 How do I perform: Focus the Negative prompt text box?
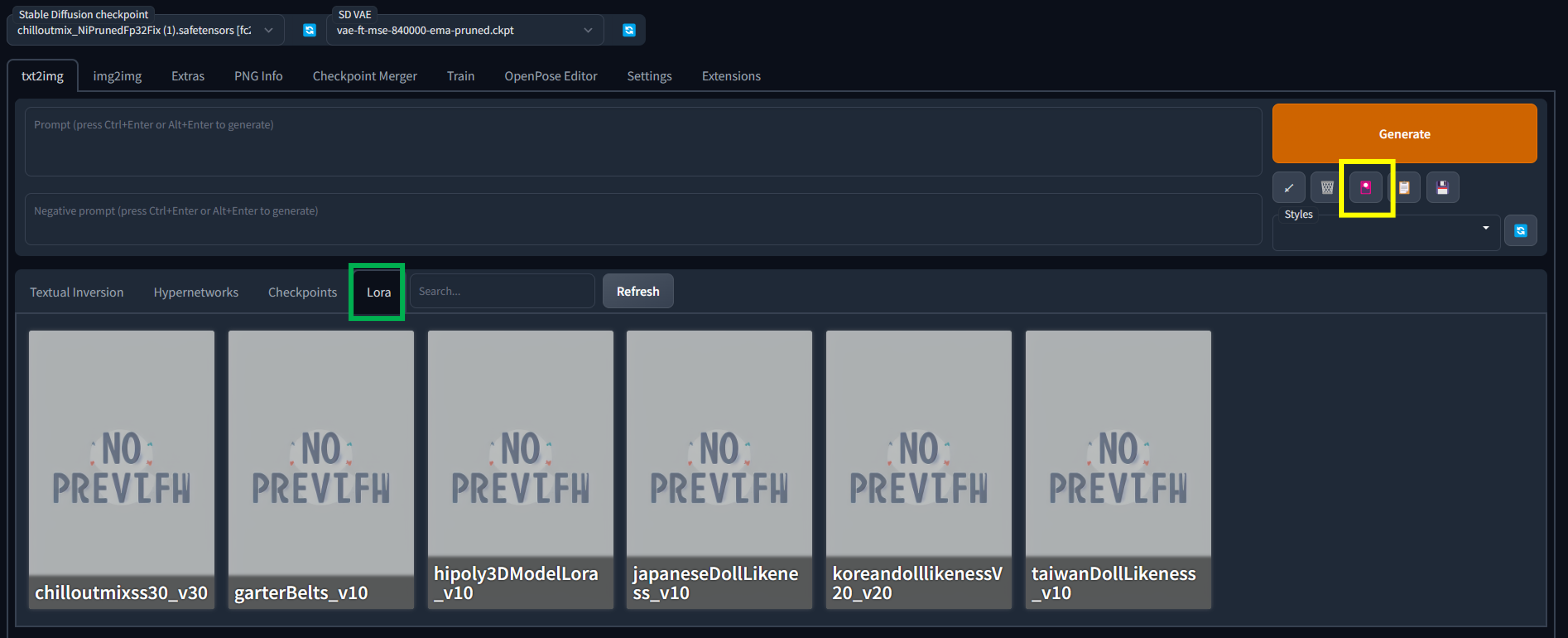[643, 219]
